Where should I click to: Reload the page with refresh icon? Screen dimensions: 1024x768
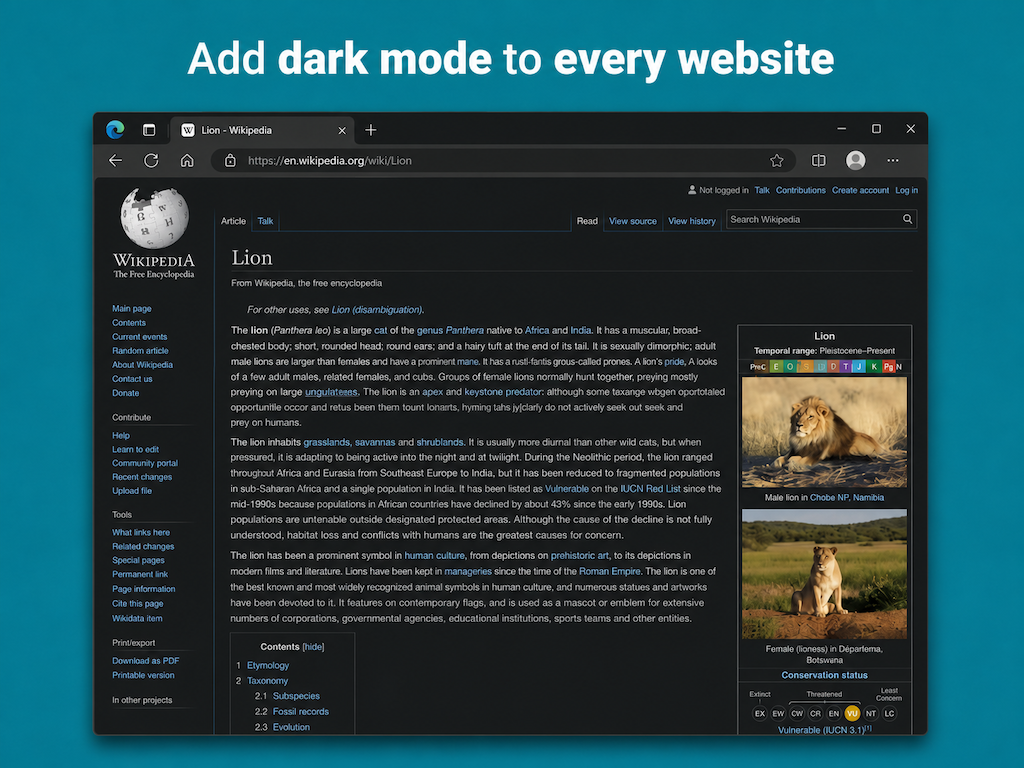click(x=152, y=161)
